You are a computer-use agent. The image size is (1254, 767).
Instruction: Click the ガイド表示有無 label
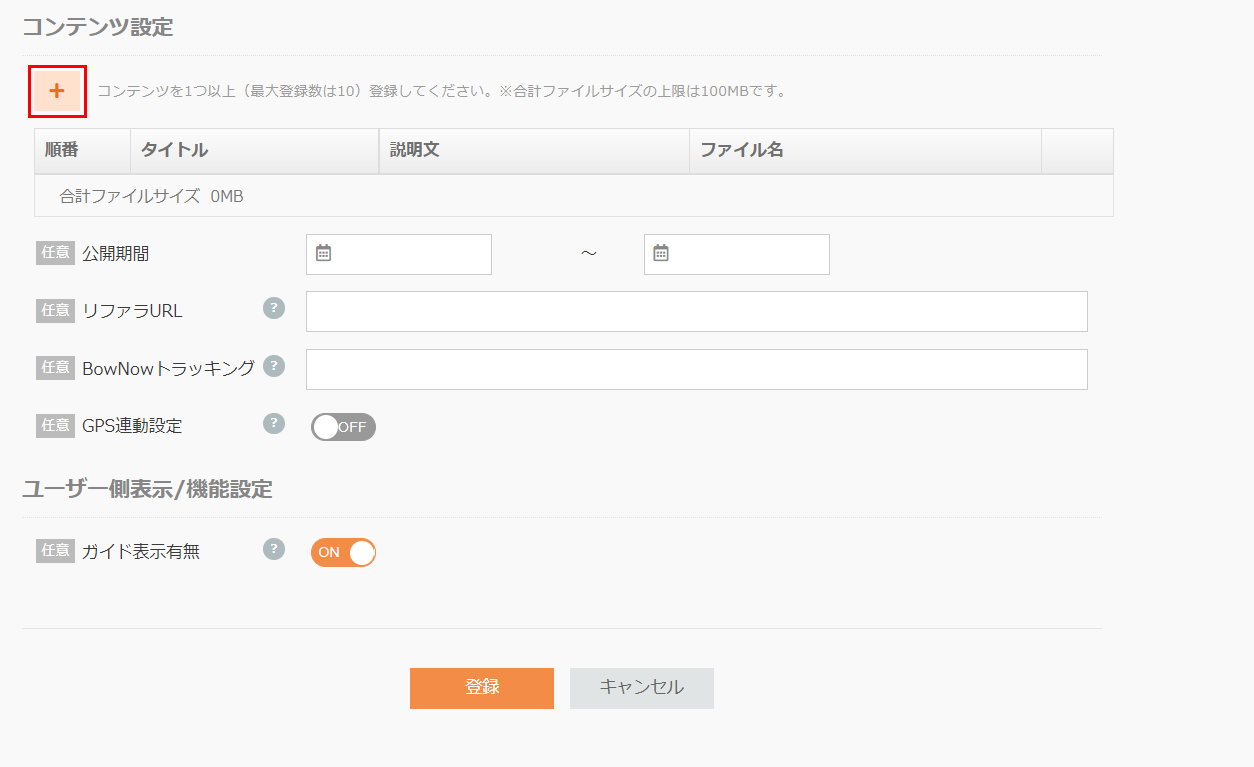pyautogui.click(x=141, y=551)
